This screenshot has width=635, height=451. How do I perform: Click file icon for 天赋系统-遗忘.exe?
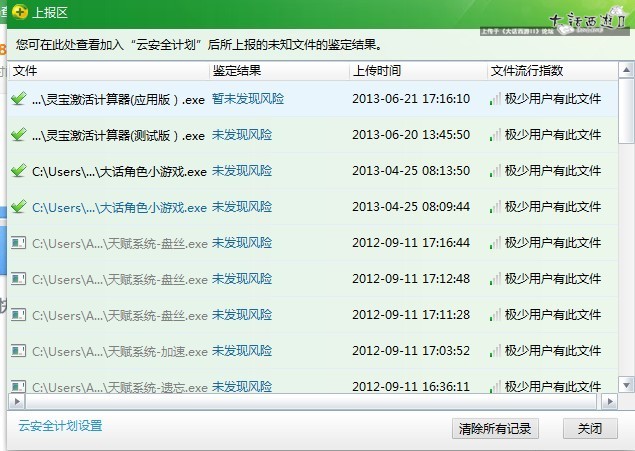pyautogui.click(x=18, y=386)
